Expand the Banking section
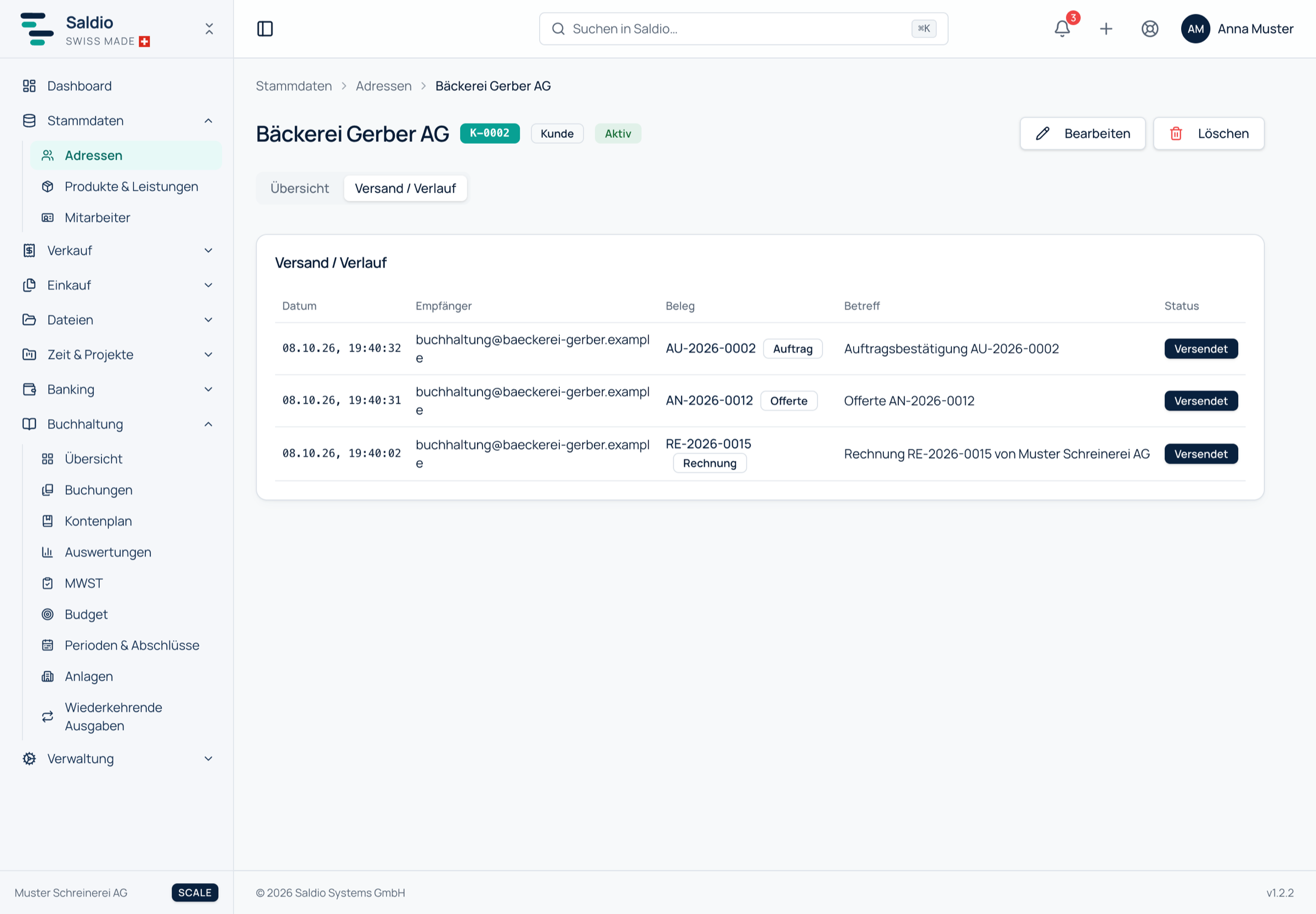This screenshot has width=1316, height=914. pyautogui.click(x=117, y=390)
